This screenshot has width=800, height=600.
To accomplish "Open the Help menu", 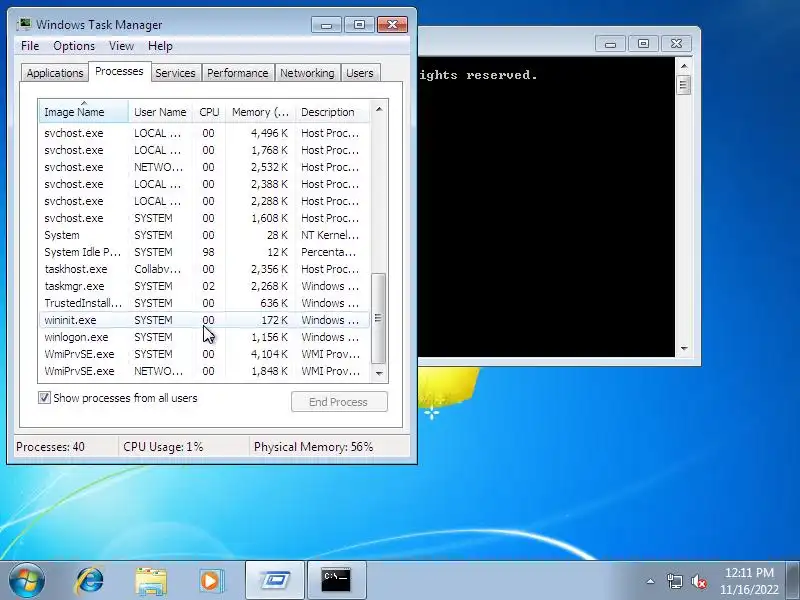I will (x=160, y=46).
